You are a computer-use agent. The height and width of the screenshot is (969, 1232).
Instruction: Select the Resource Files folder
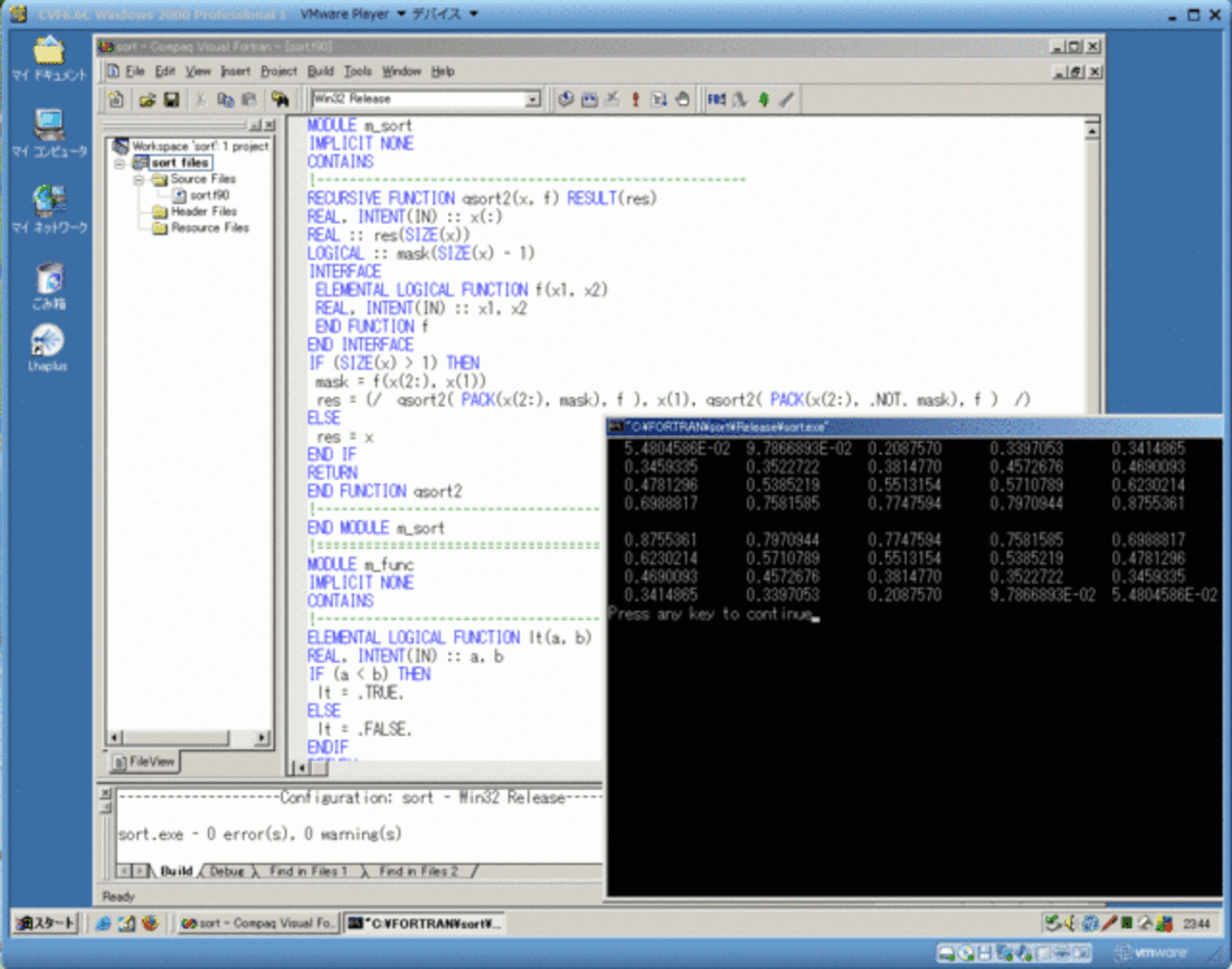[200, 228]
